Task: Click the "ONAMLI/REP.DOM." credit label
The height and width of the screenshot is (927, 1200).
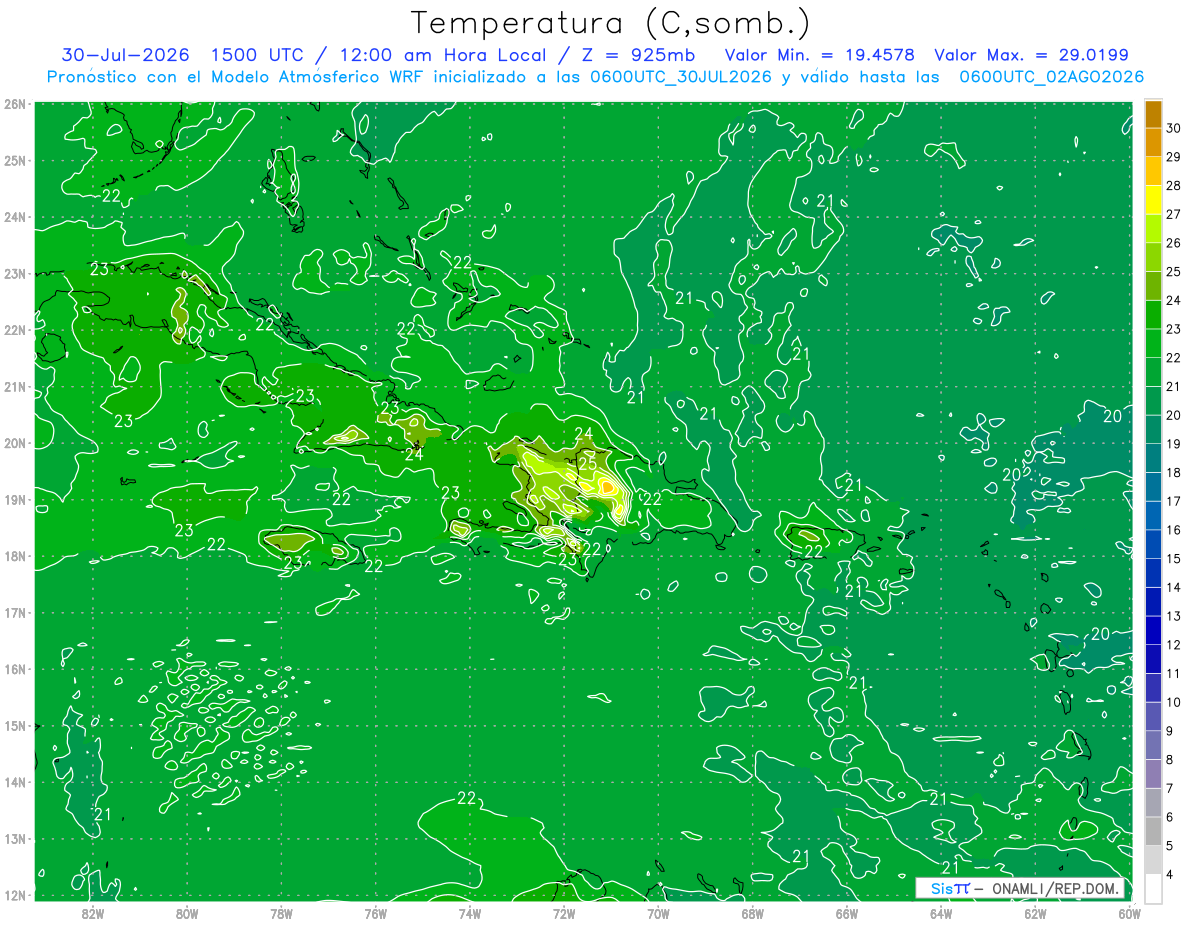Action: coord(1058,888)
